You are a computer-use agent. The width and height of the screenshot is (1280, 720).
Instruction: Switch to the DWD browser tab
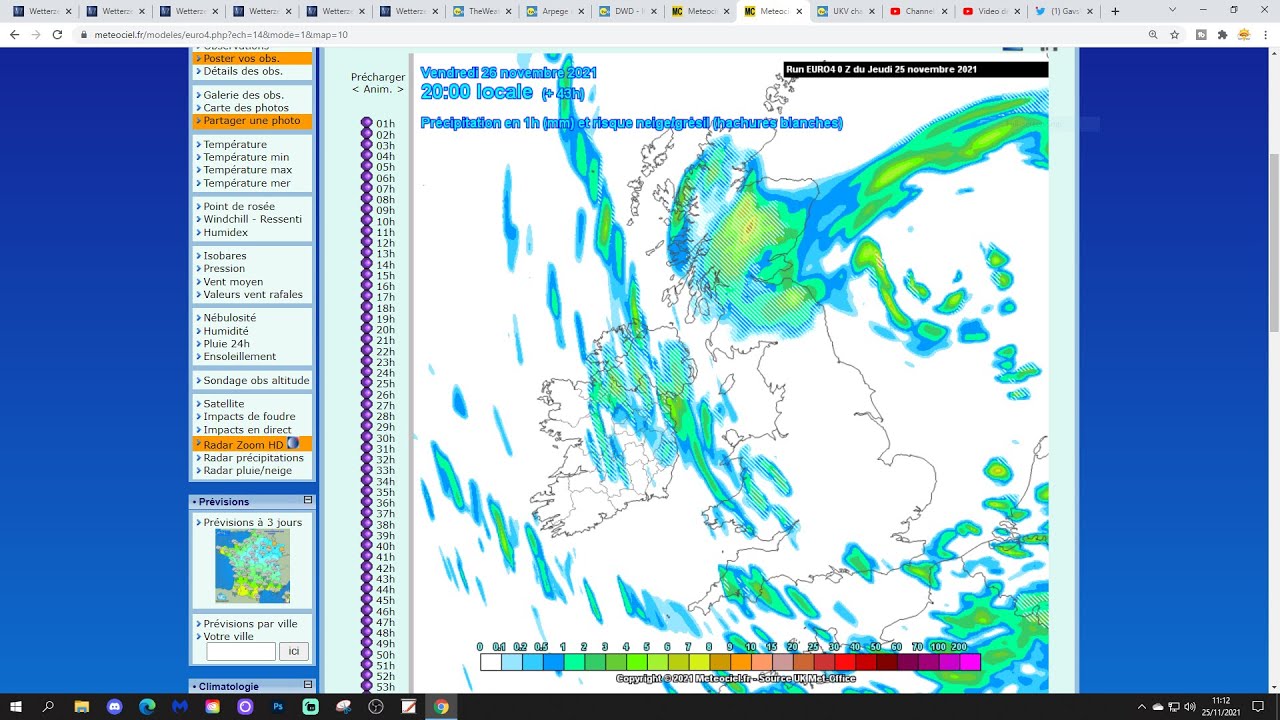[x=628, y=11]
